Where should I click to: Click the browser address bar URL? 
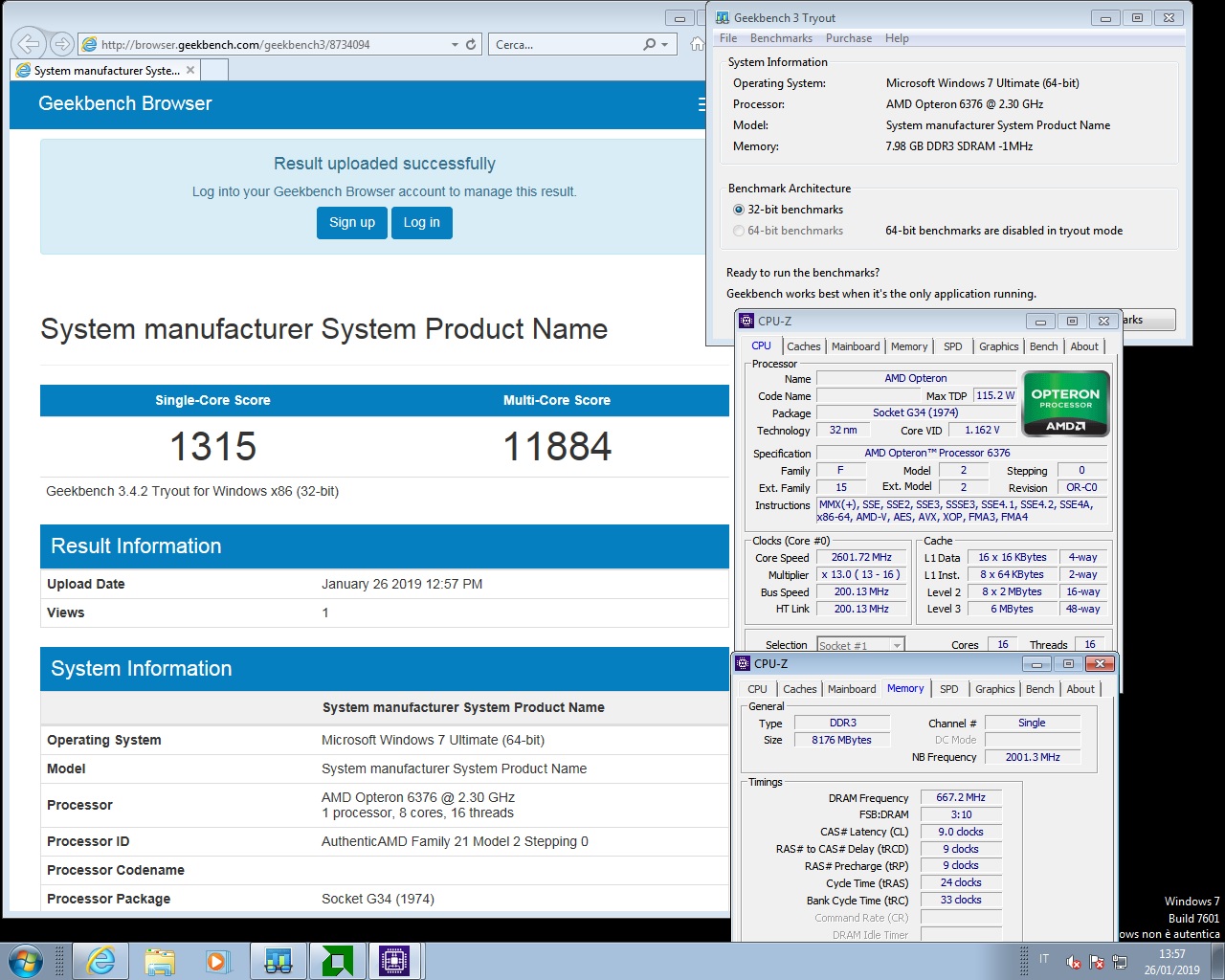(x=234, y=44)
